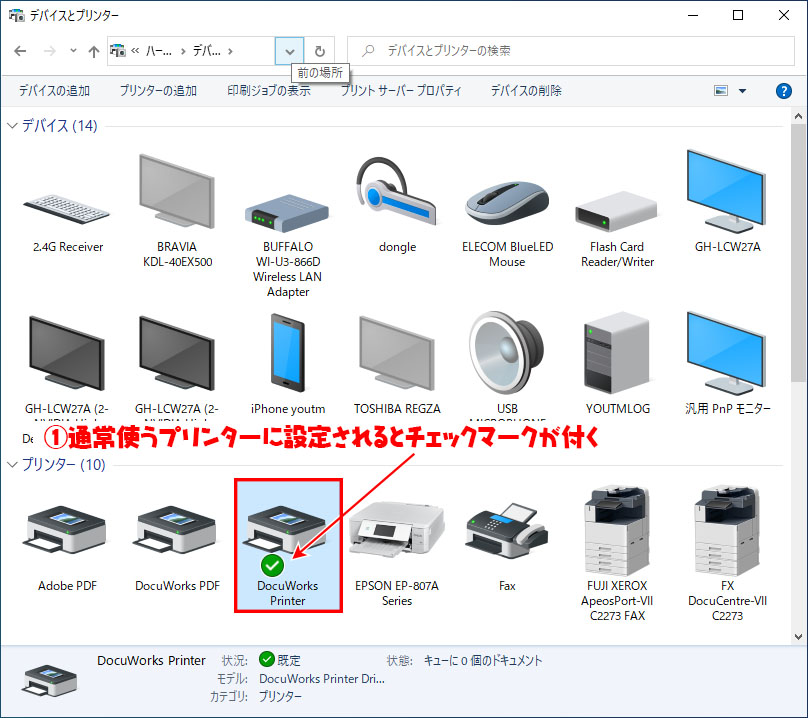The height and width of the screenshot is (718, 808).
Task: Go back with the back arrow
Action: coord(21,51)
